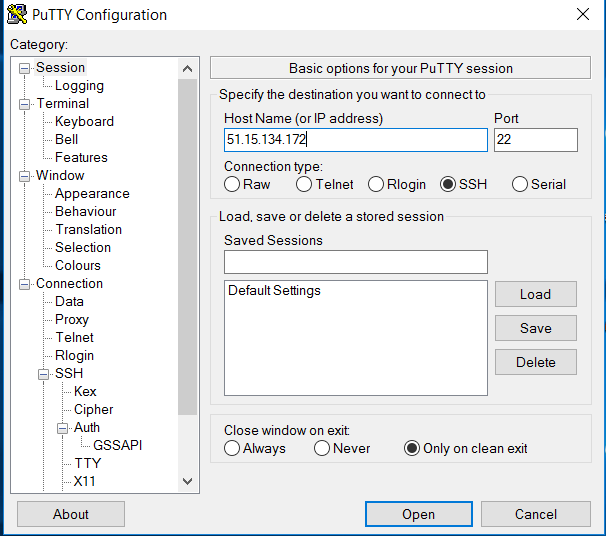This screenshot has width=606, height=536.
Task: Open the SSH category in the tree
Action: 69,373
